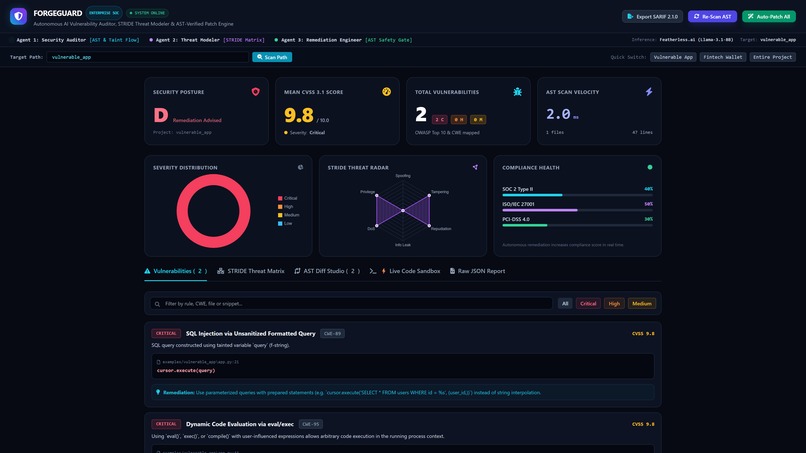Open the Vulnerabilities tab

tap(176, 271)
